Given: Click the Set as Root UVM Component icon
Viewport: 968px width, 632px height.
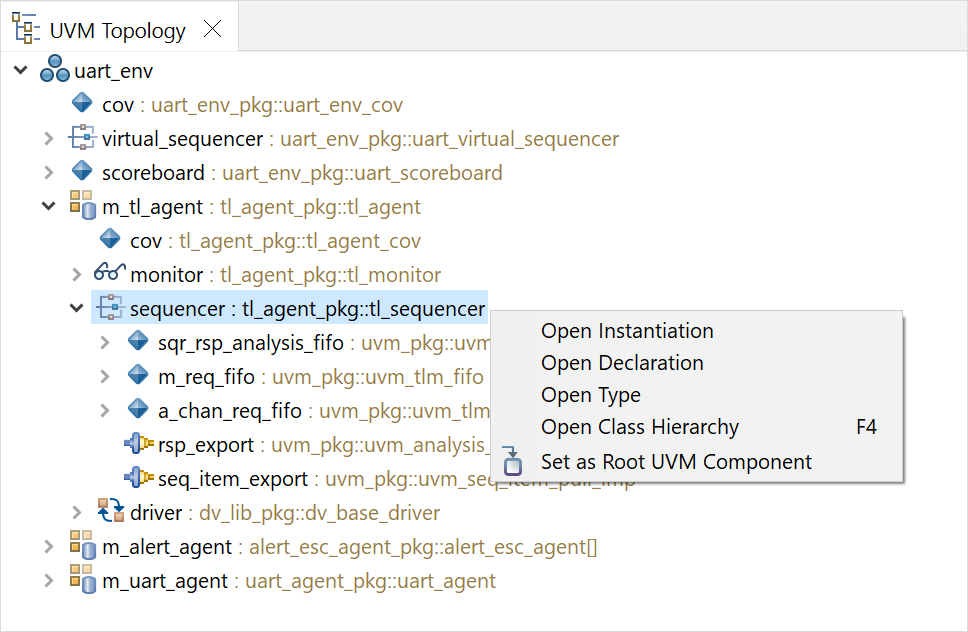Looking at the screenshot, I should click(512, 461).
